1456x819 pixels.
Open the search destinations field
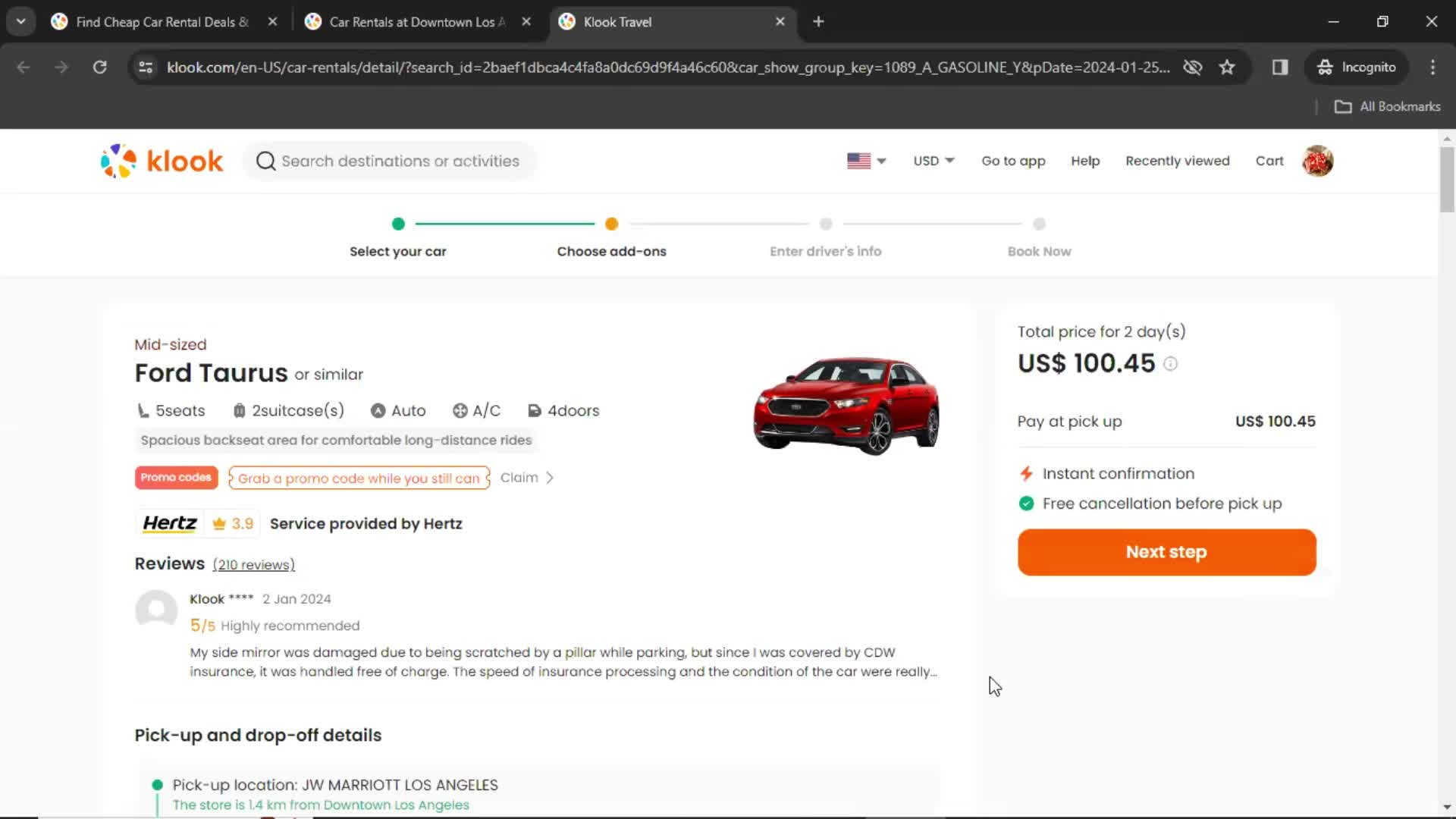(399, 161)
